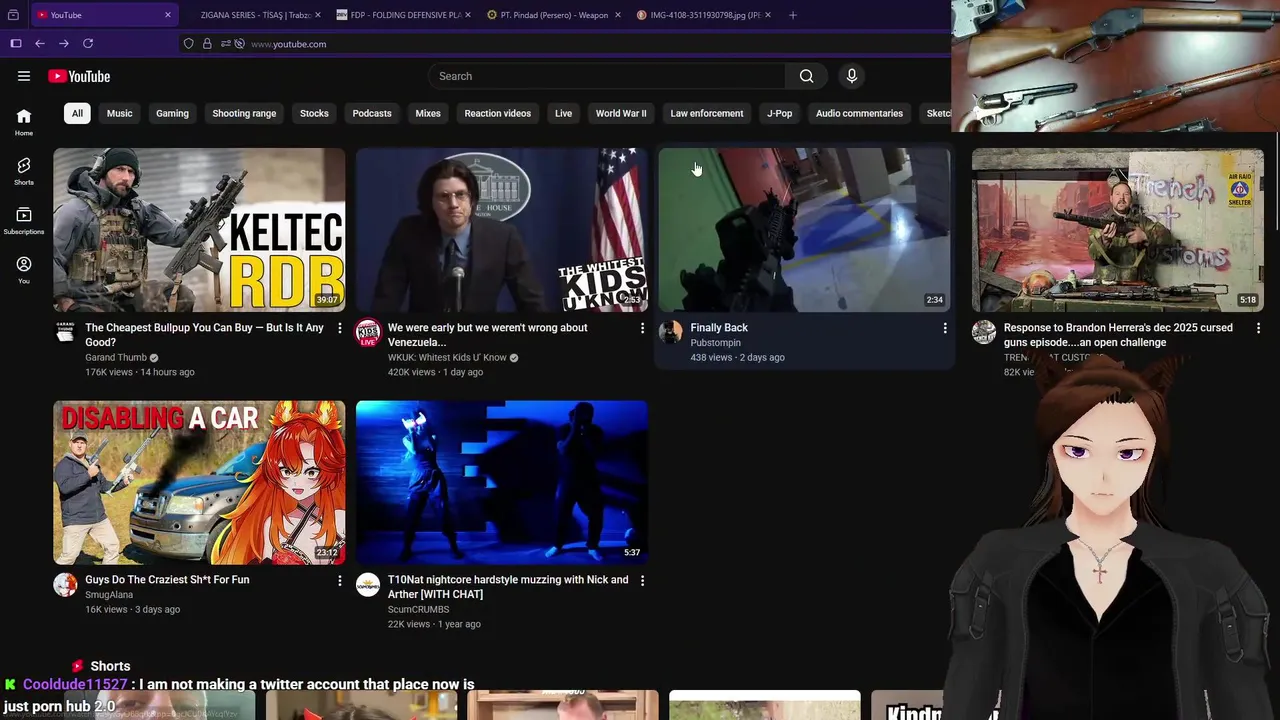Select the J-Pop chip
Image resolution: width=1280 pixels, height=720 pixels.
click(x=779, y=113)
